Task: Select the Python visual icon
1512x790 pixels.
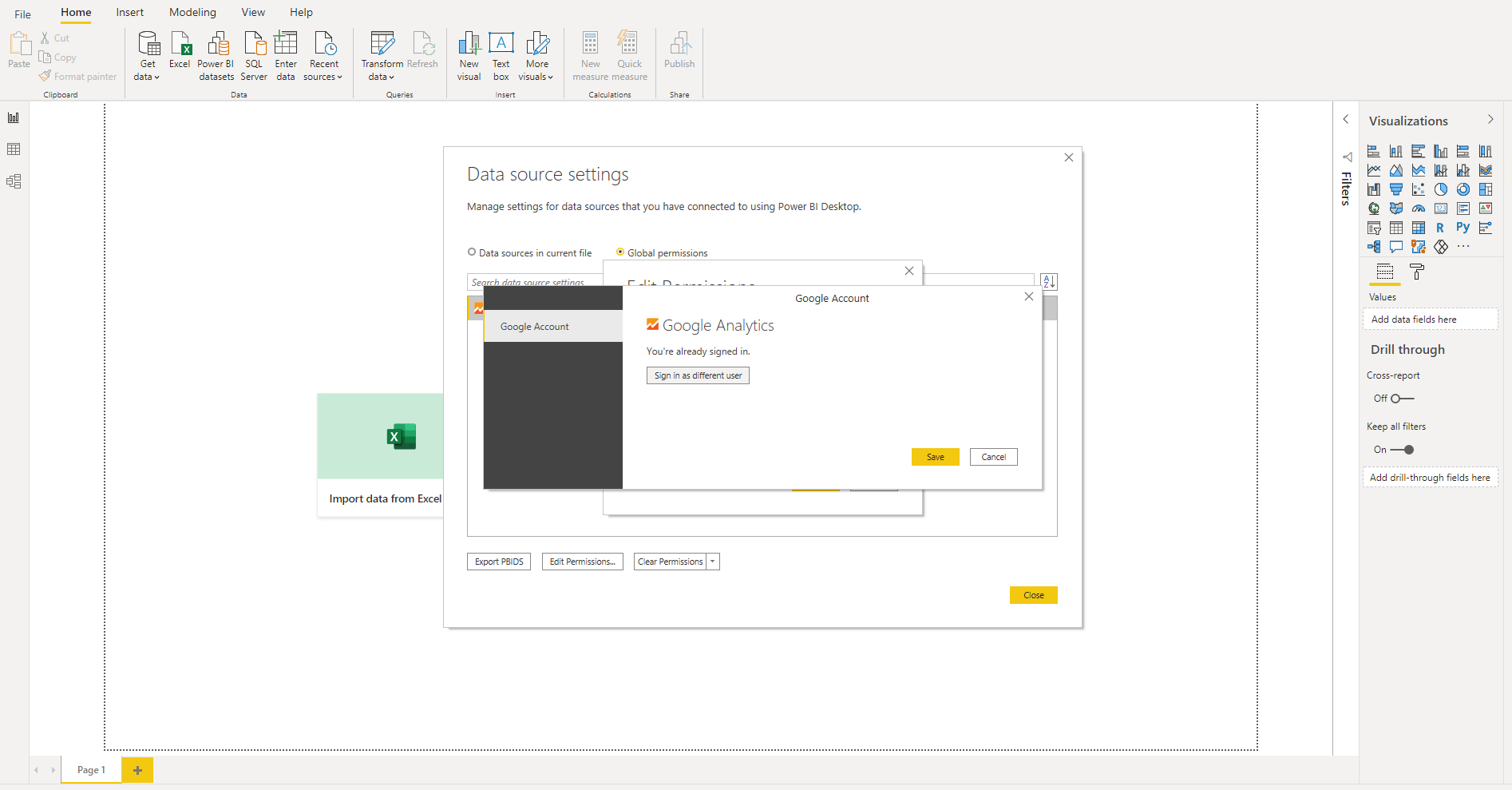Action: (1463, 228)
